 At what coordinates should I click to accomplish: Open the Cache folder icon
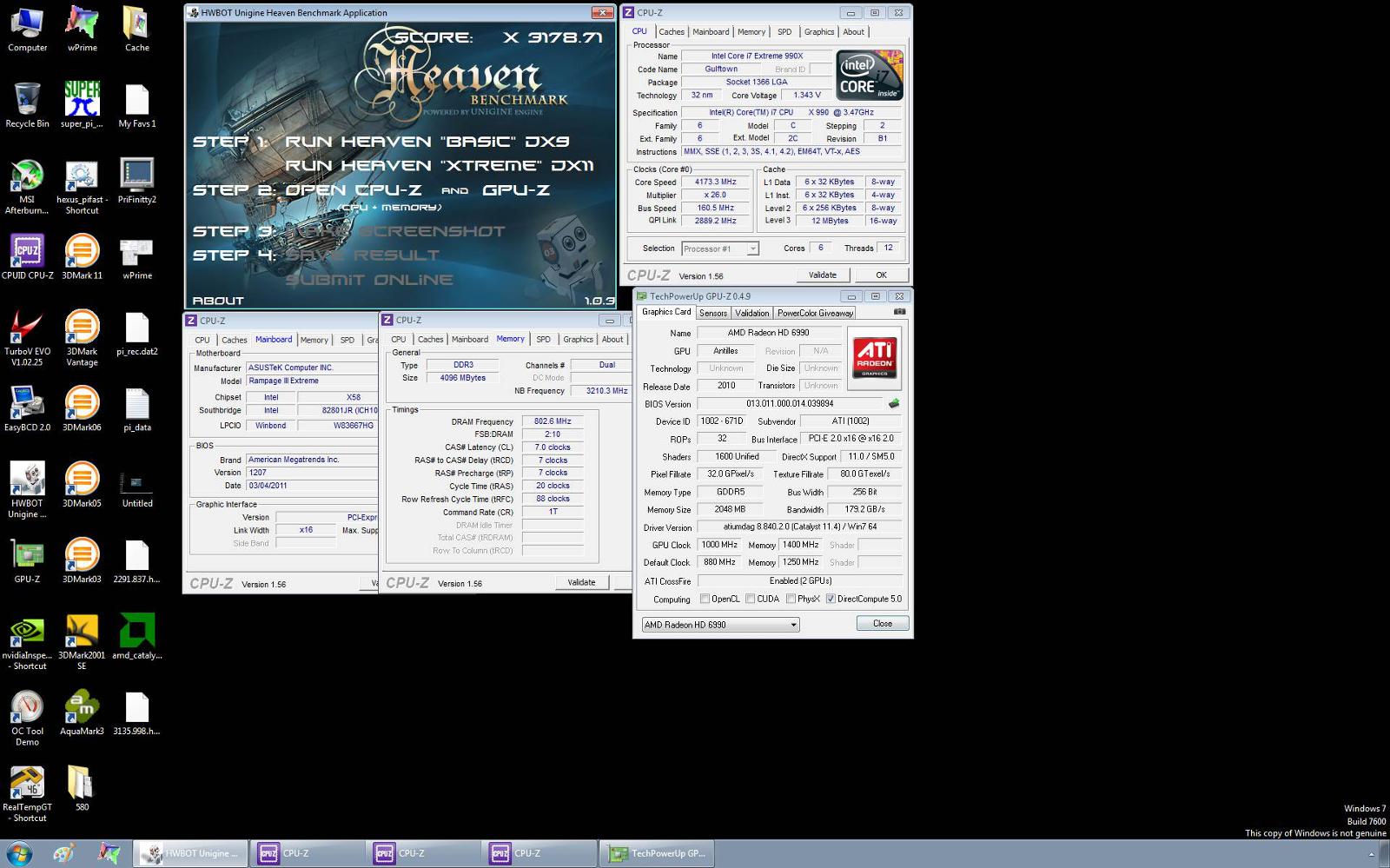click(x=136, y=30)
